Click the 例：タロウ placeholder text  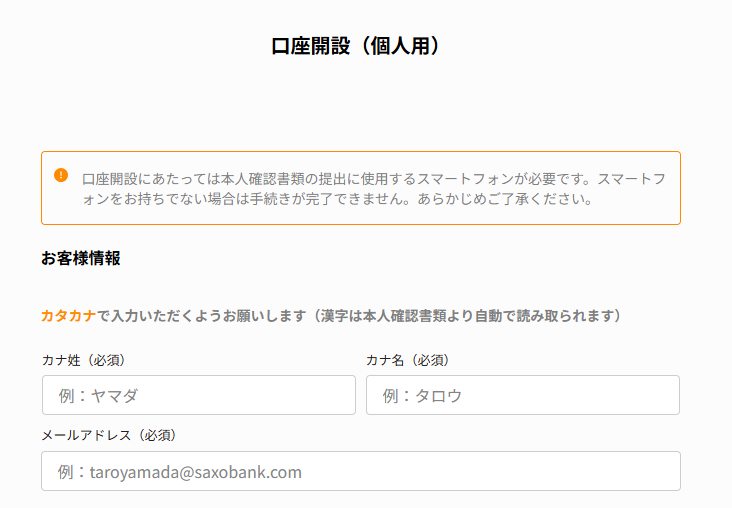click(422, 396)
